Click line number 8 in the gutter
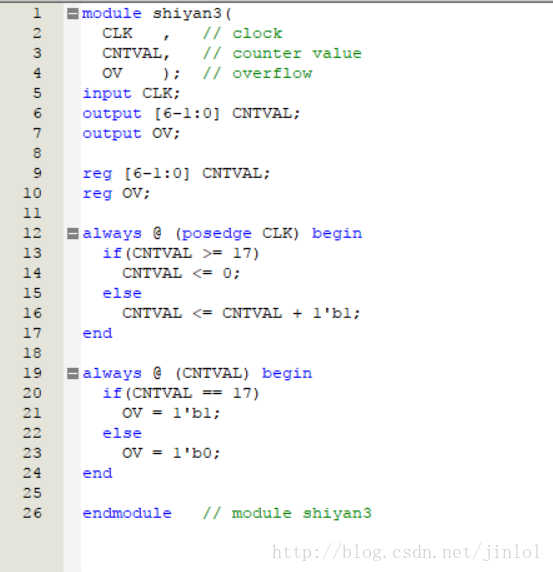The image size is (553, 572). coord(37,153)
